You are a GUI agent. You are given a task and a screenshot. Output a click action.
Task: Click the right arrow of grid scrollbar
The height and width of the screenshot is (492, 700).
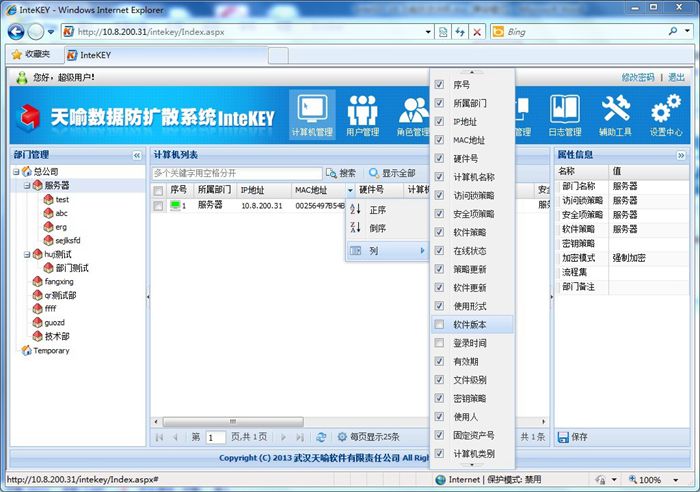pos(543,421)
